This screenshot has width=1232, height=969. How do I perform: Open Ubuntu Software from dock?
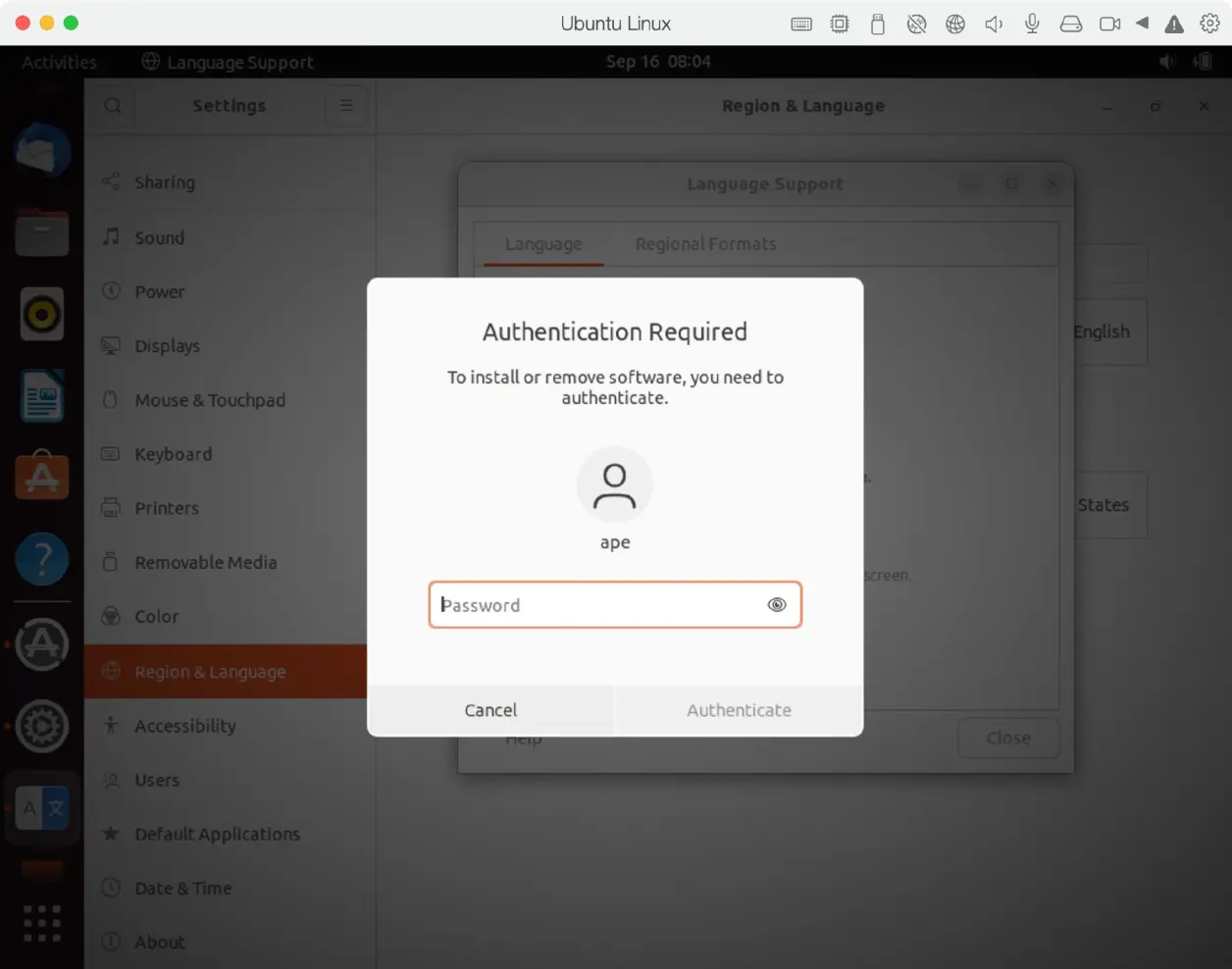click(x=42, y=477)
